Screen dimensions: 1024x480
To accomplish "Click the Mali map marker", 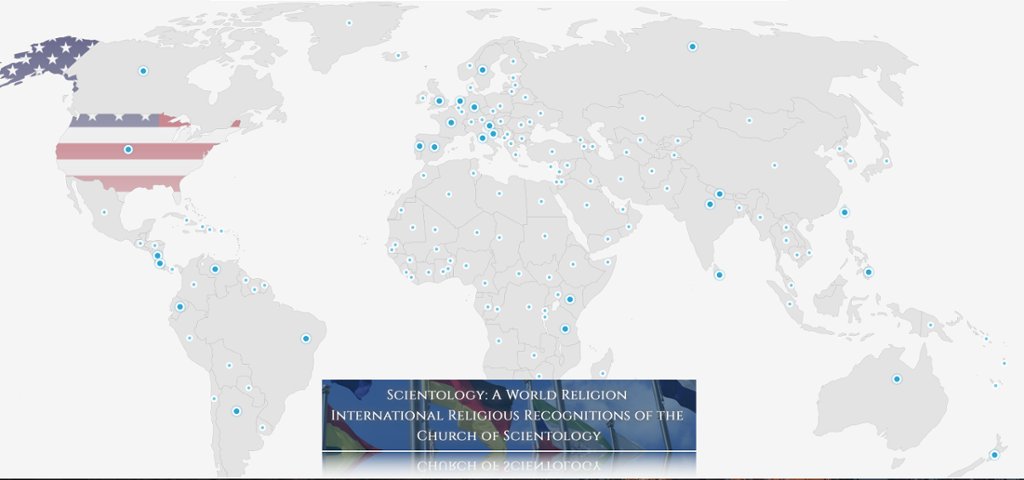I will 434,229.
